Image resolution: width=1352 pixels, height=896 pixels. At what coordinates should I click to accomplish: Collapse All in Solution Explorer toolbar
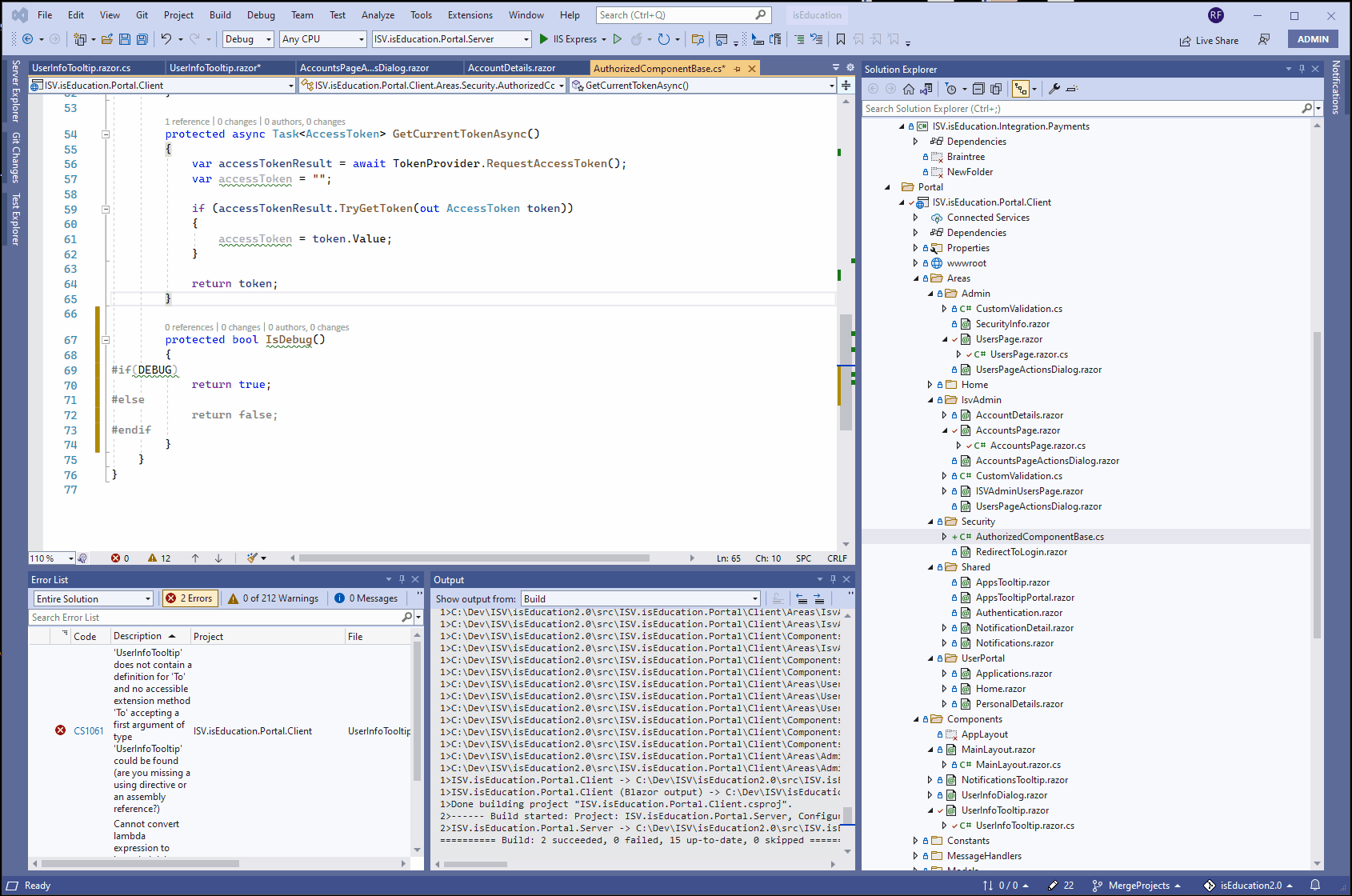pyautogui.click(x=979, y=88)
